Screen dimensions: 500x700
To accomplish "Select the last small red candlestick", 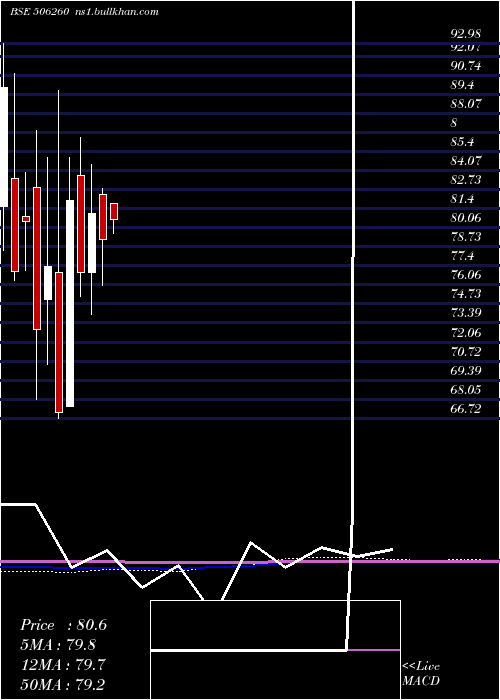I will tap(114, 211).
